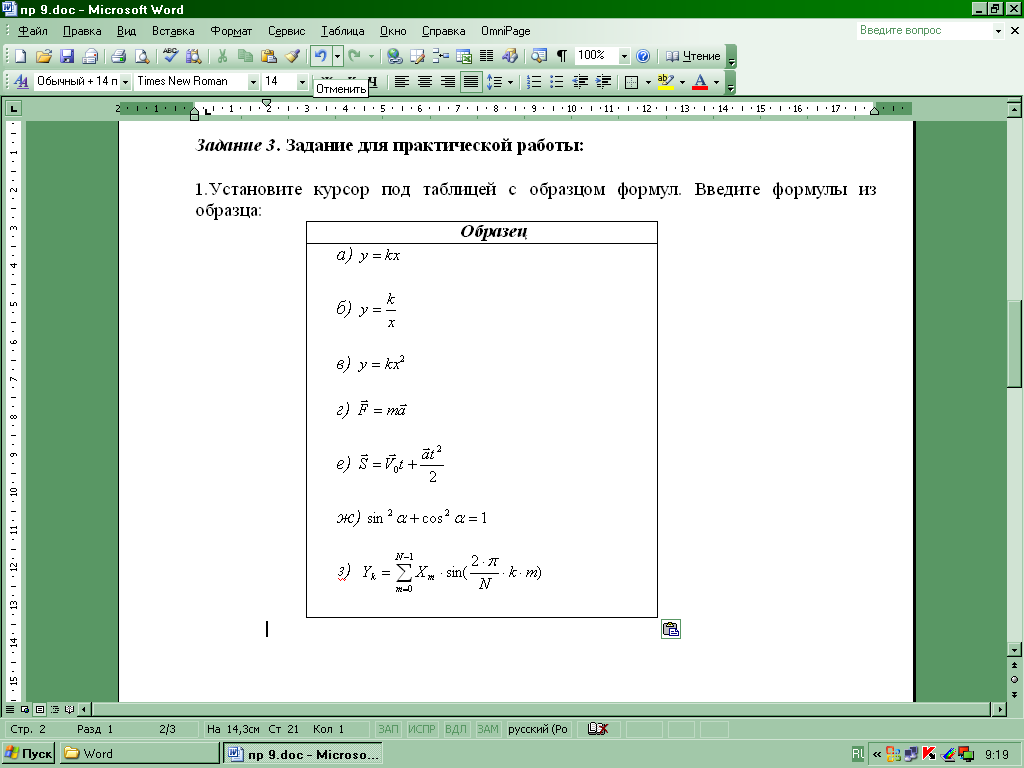1024x768 pixels.
Task: Click the spelling status book icon
Action: coord(598,729)
